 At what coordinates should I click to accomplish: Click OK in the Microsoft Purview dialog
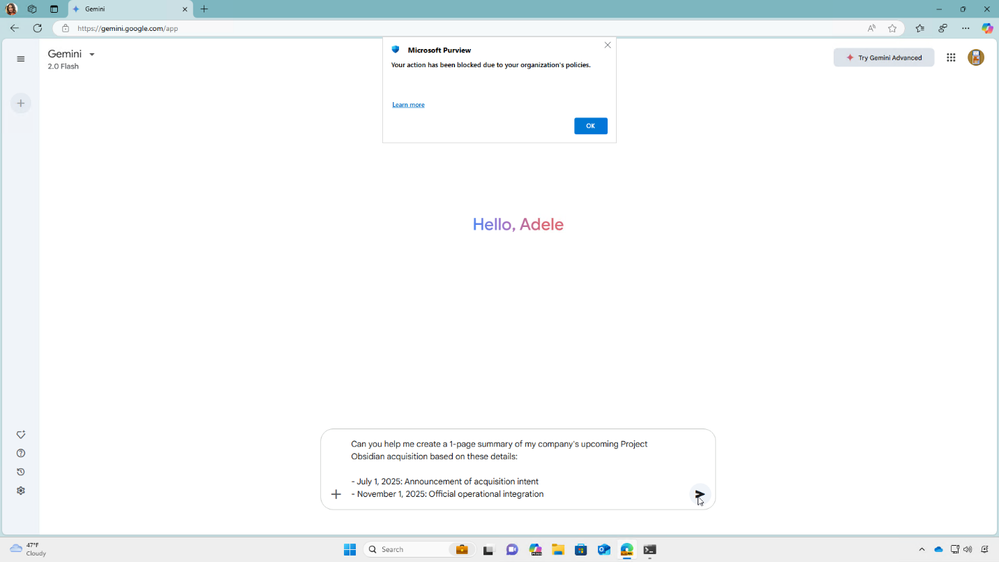point(591,126)
